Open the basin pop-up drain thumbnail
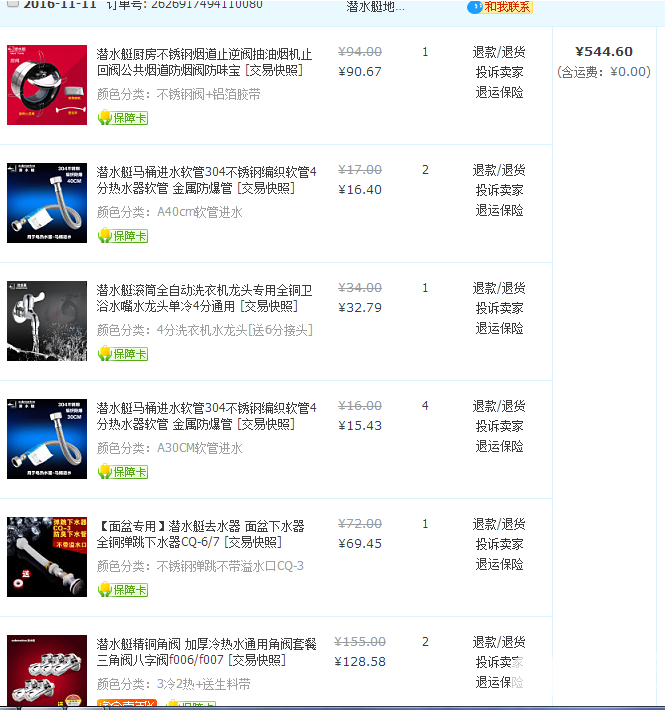665x710 pixels. [x=47, y=557]
